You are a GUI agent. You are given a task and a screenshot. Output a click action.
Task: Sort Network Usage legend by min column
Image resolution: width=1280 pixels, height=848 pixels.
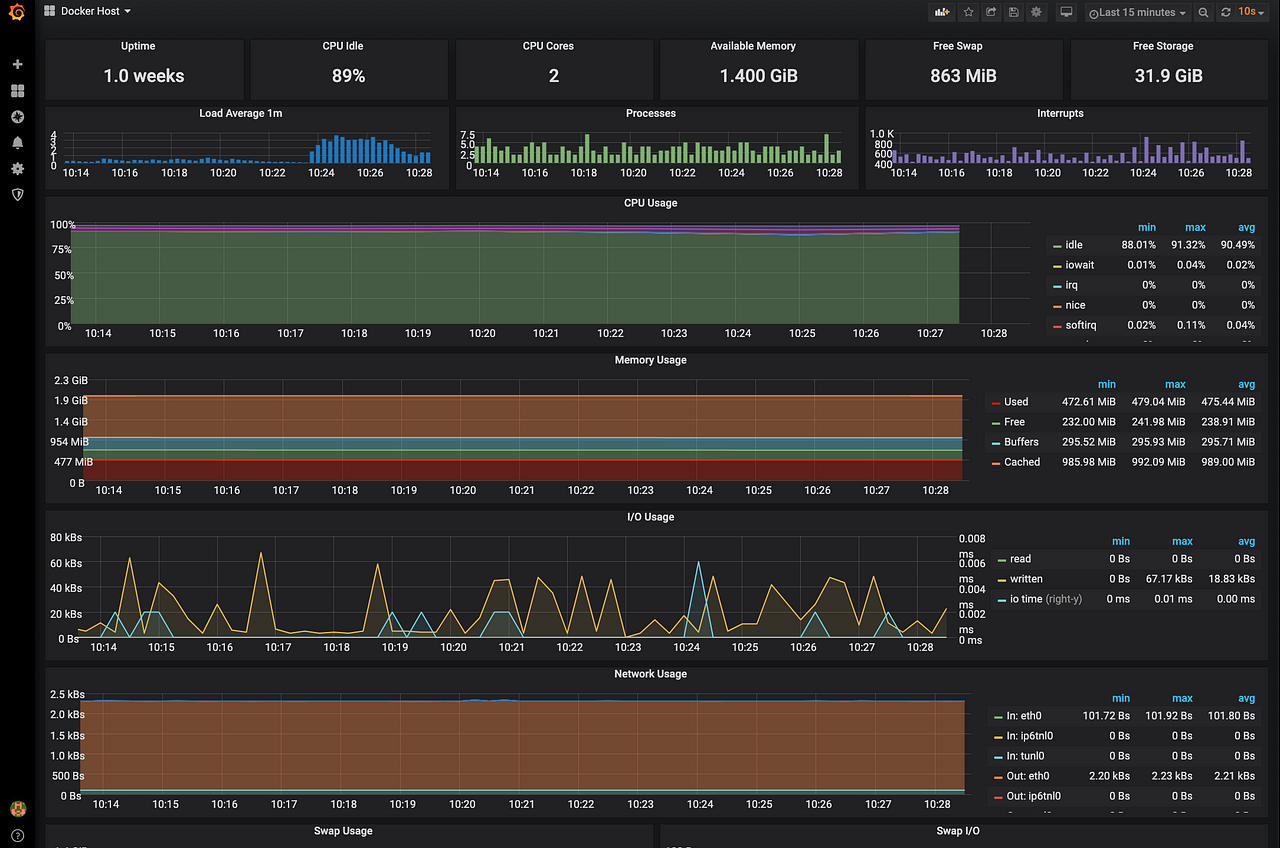[1121, 698]
